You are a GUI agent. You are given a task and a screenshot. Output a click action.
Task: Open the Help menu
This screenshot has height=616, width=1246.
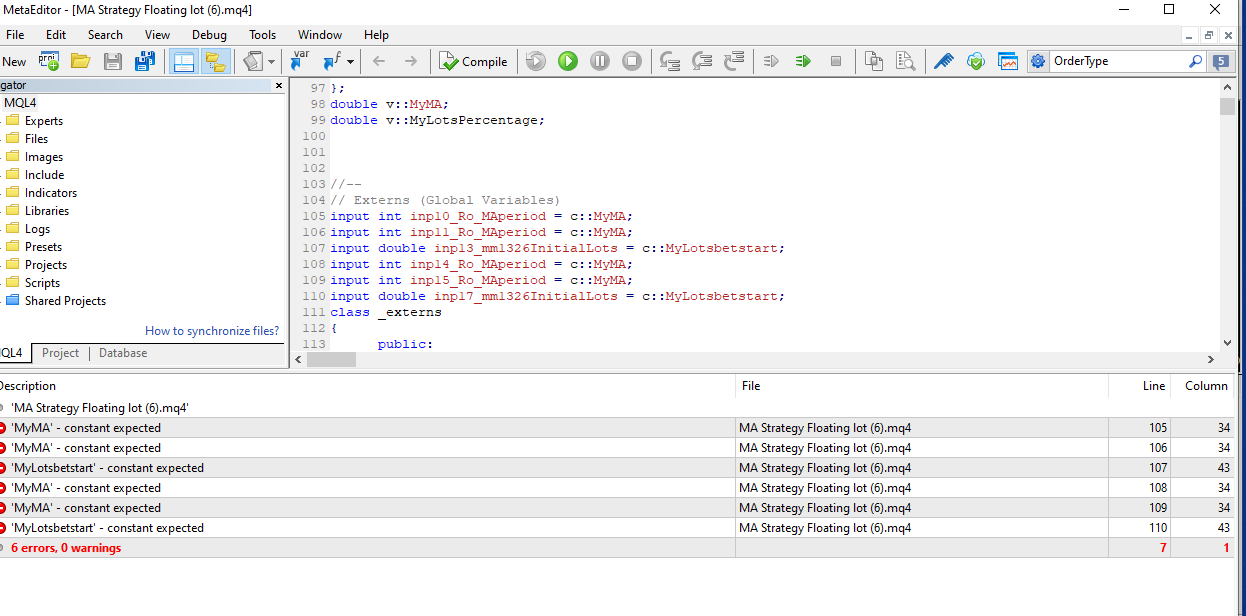(x=376, y=34)
